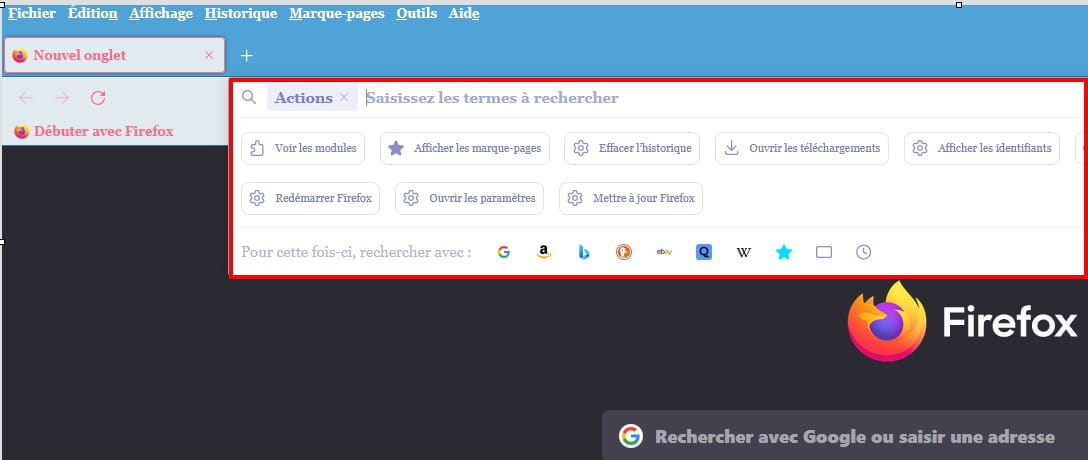Click Redémarrer Firefox action
The height and width of the screenshot is (460, 1088).
[x=310, y=198]
